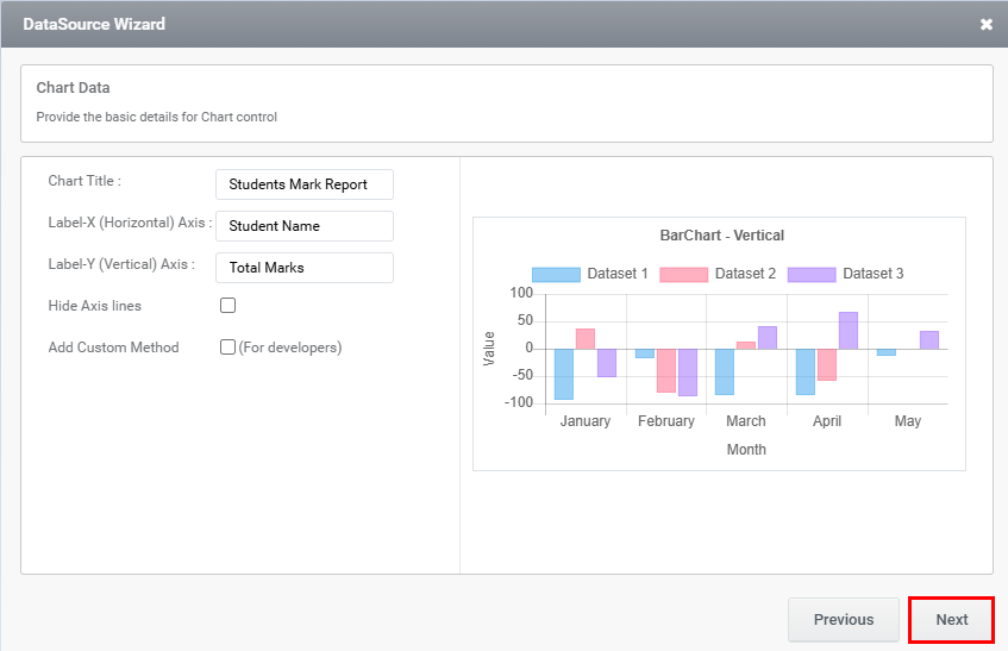Focus the Label-X Horizontal Axis field
Viewport: 1008px width, 651px height.
click(x=304, y=226)
